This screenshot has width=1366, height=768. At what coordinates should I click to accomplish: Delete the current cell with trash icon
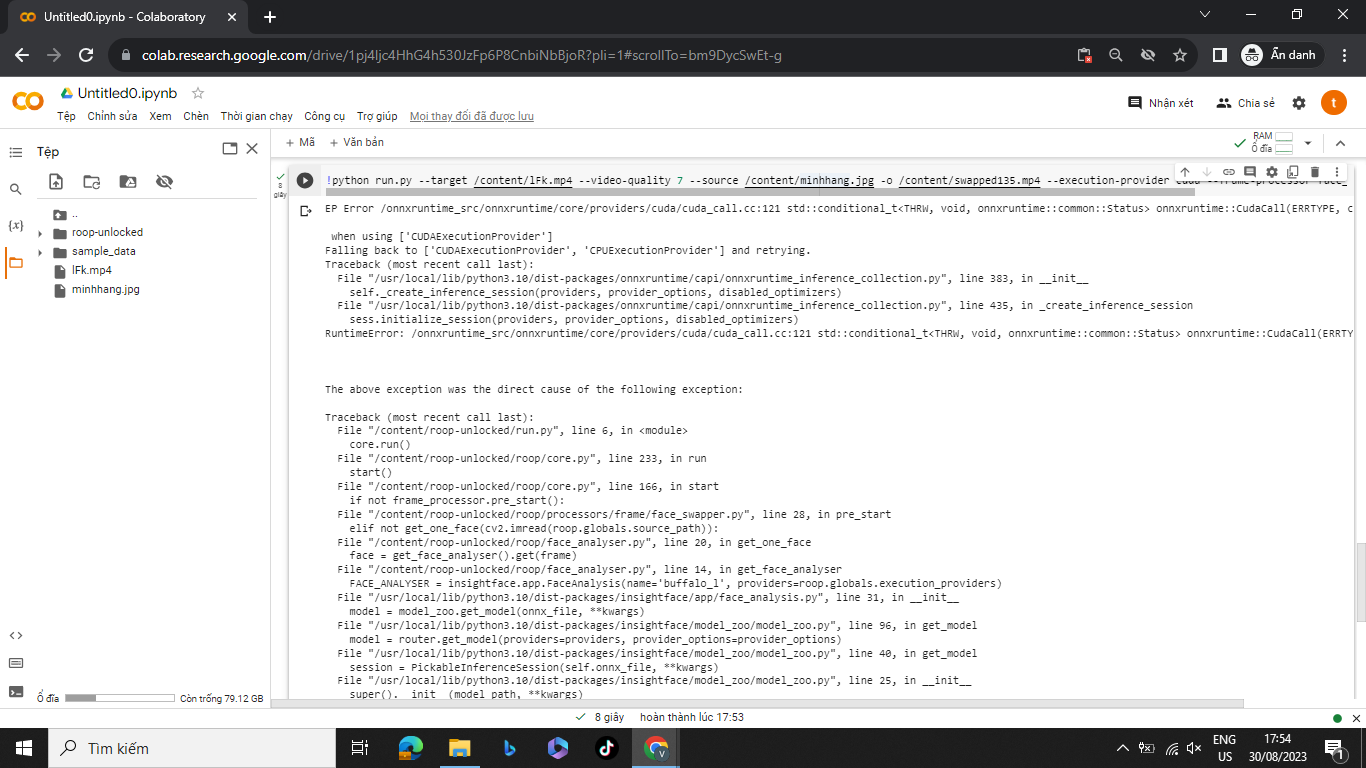click(x=1315, y=173)
